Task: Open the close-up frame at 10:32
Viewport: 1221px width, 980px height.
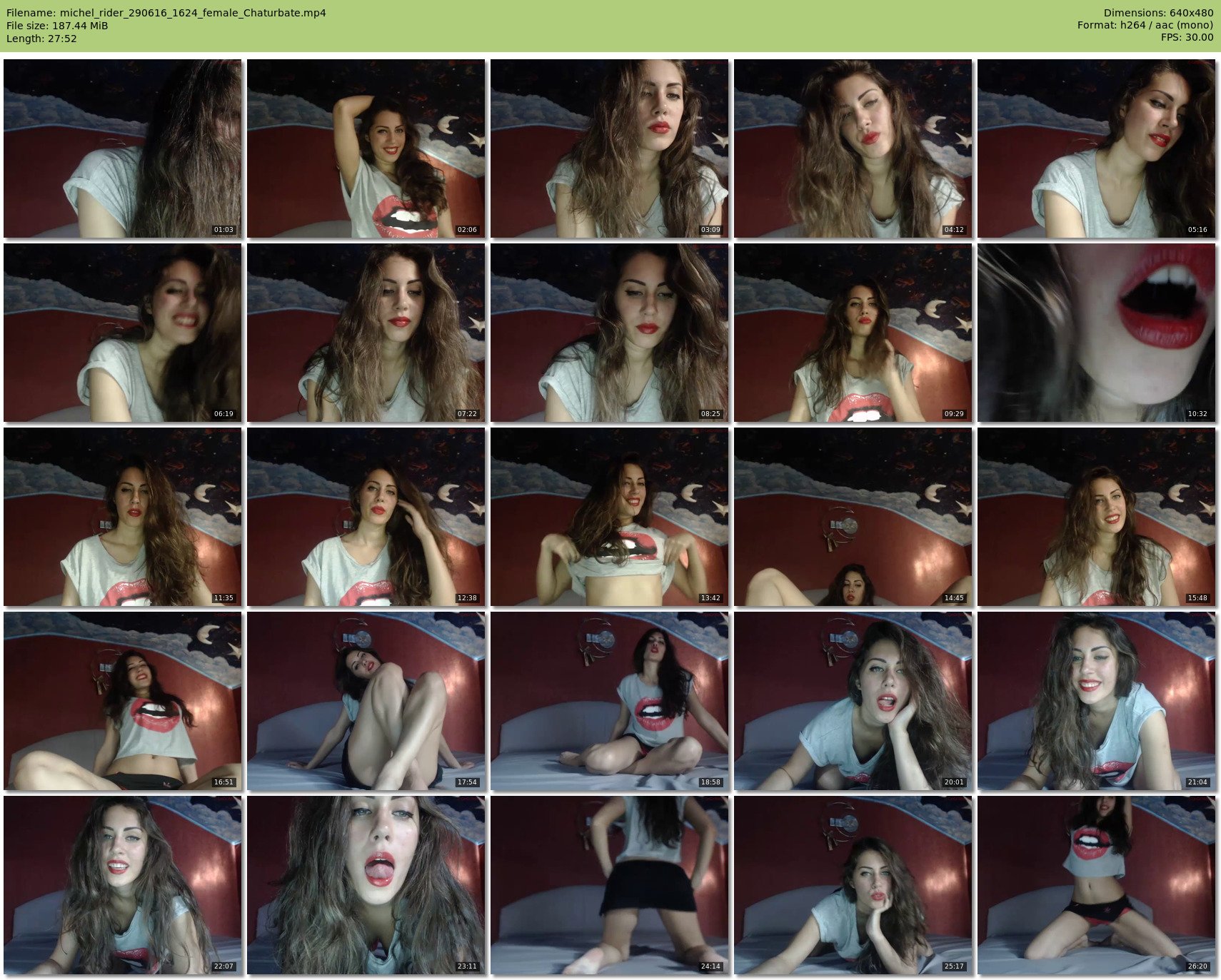Action: coord(1097,333)
